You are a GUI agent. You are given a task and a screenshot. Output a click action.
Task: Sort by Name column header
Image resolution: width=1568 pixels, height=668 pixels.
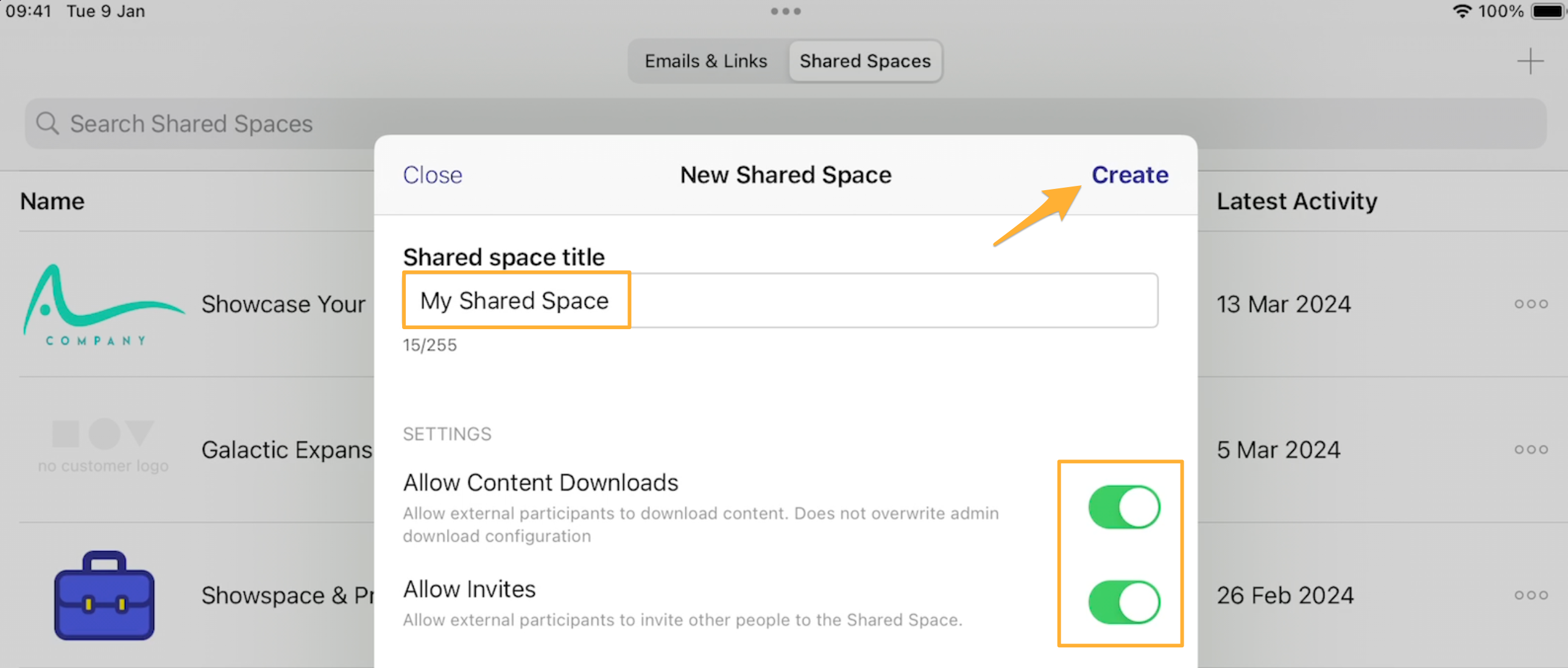52,201
